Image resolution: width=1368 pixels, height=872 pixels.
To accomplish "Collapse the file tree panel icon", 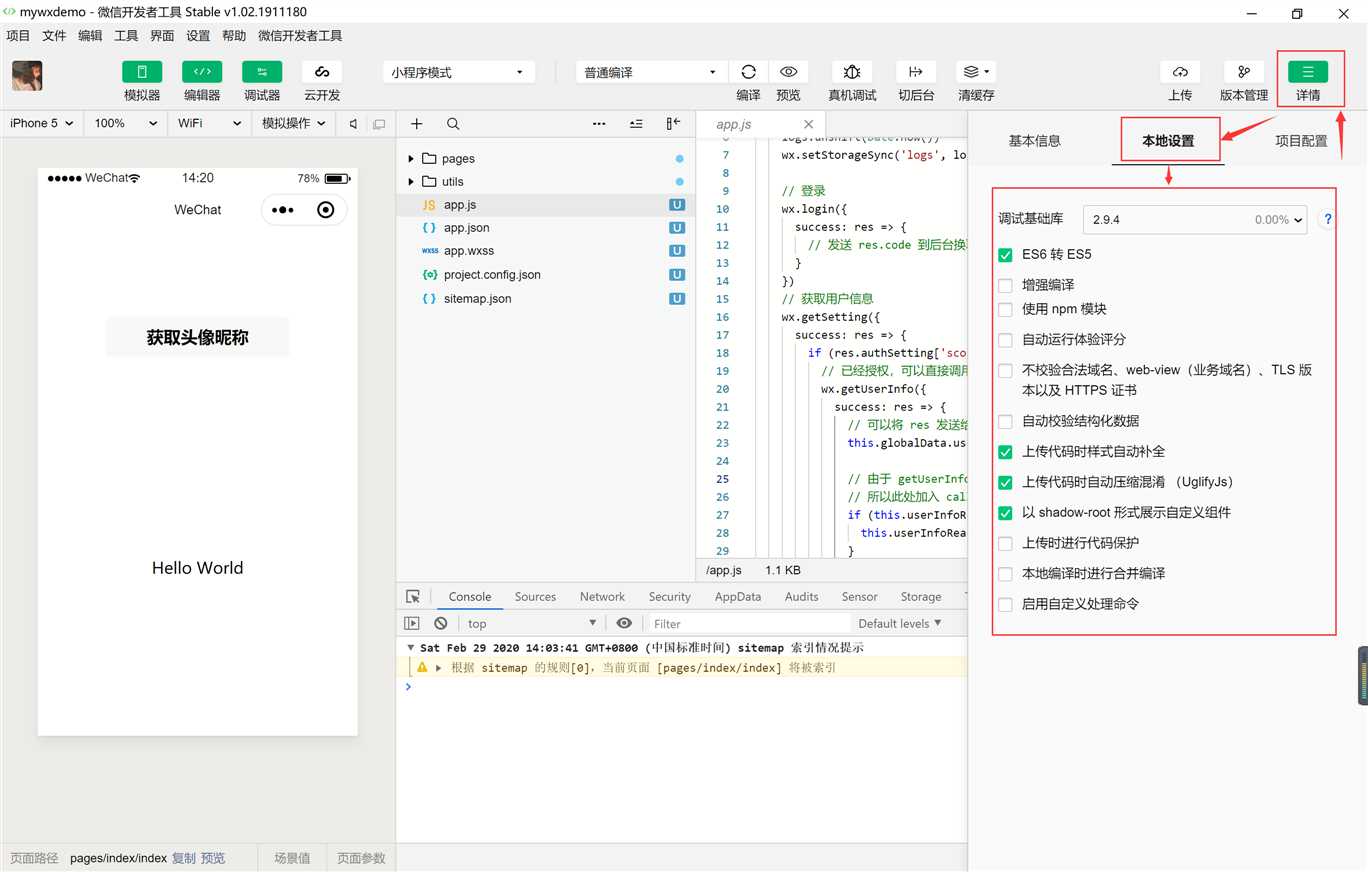I will pyautogui.click(x=673, y=124).
